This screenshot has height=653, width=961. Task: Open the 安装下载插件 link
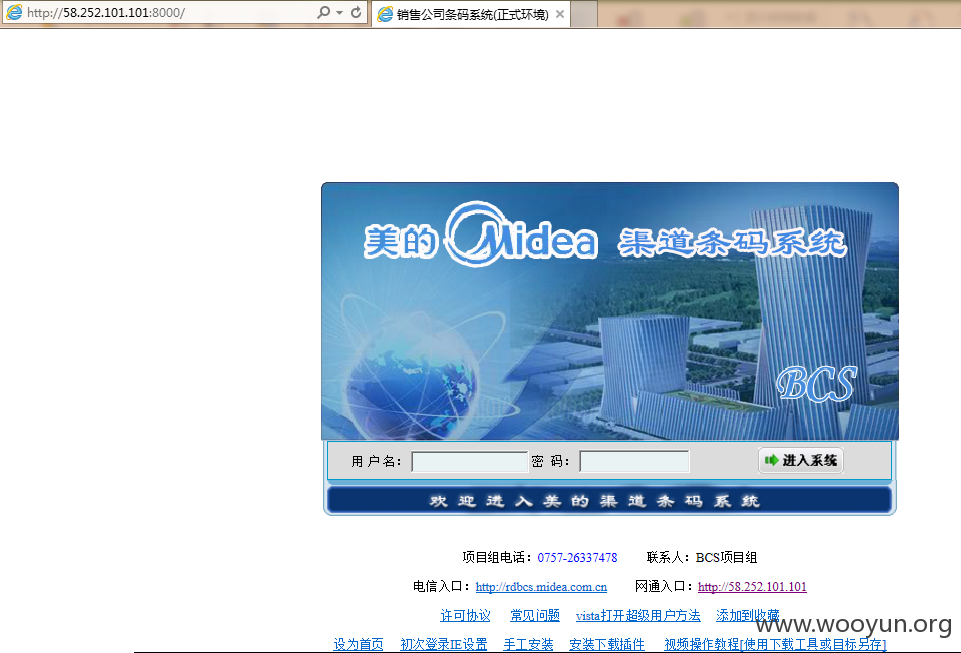(x=607, y=644)
